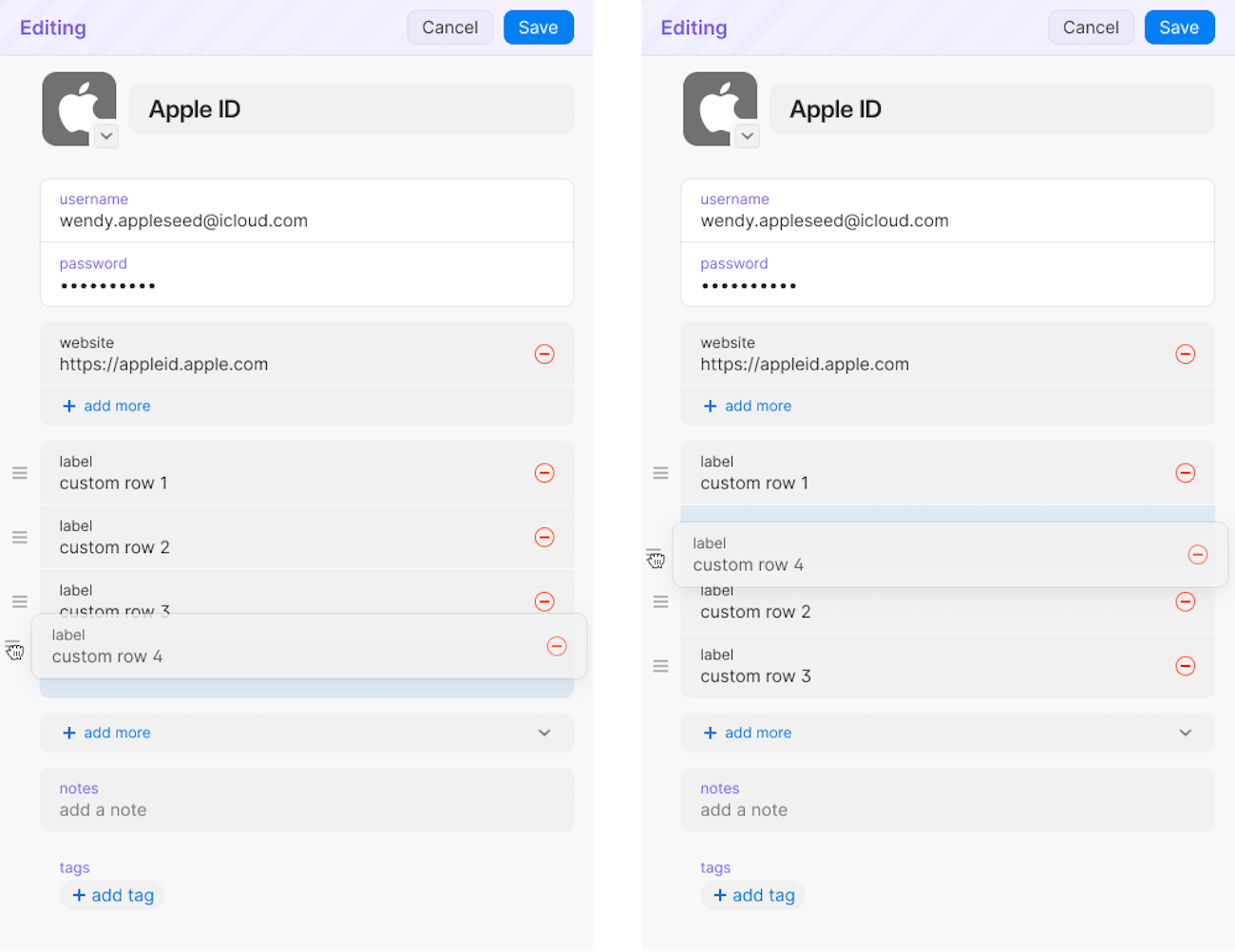Click the drag handle beside custom row 1
This screenshot has height=952, width=1235.
click(20, 472)
